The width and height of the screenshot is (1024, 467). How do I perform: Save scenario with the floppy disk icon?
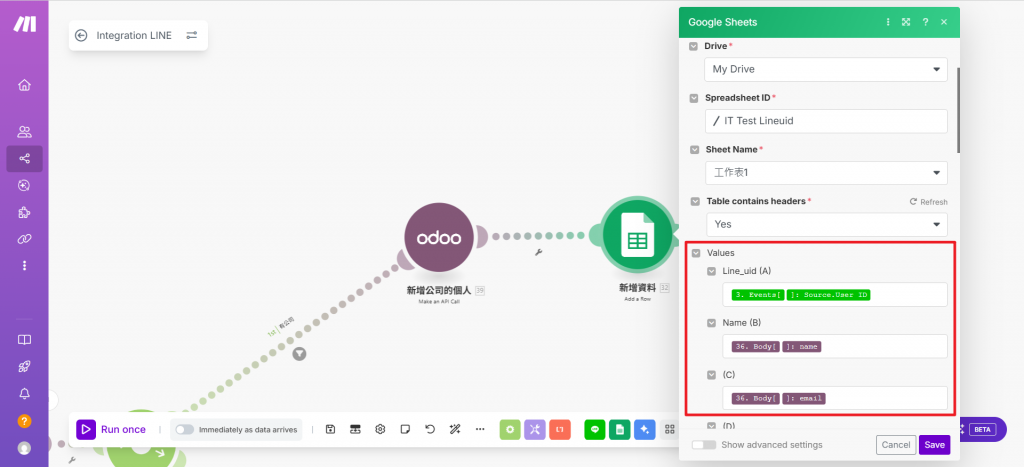click(330, 429)
